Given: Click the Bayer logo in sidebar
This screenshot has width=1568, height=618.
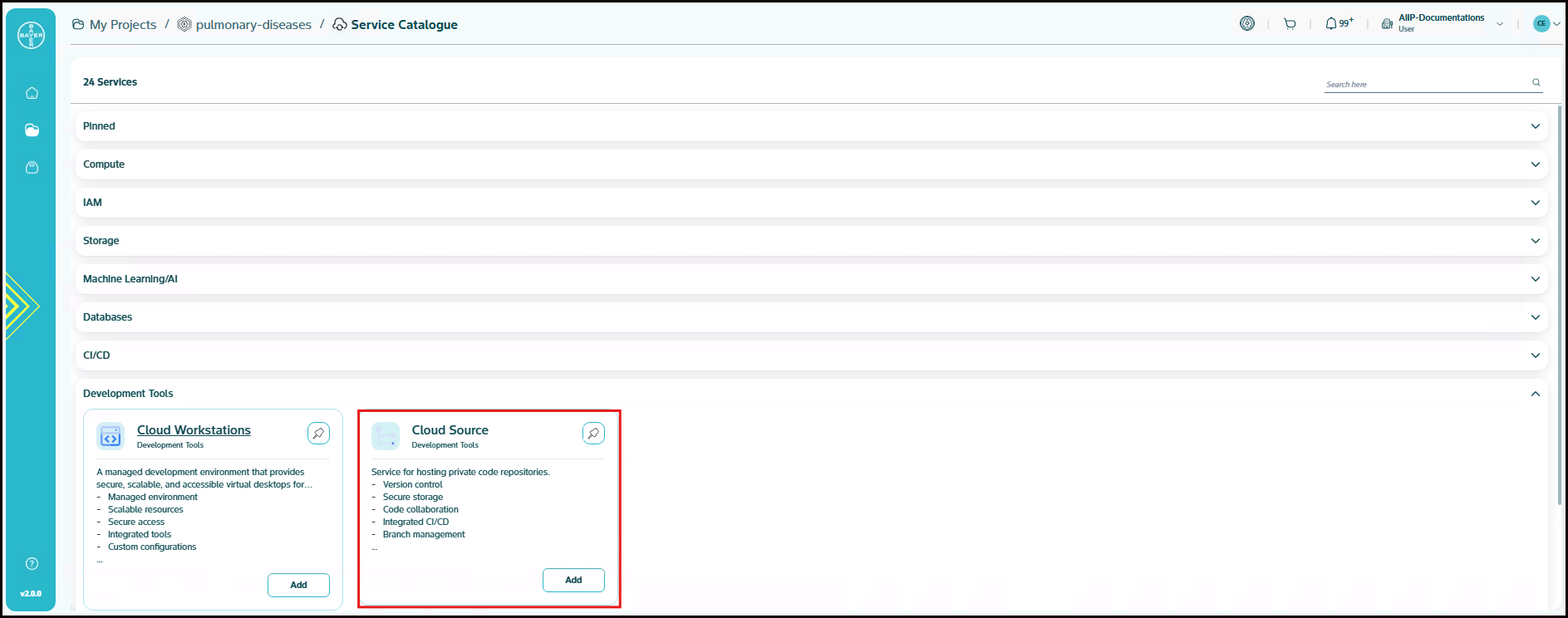Looking at the screenshot, I should pyautogui.click(x=31, y=35).
